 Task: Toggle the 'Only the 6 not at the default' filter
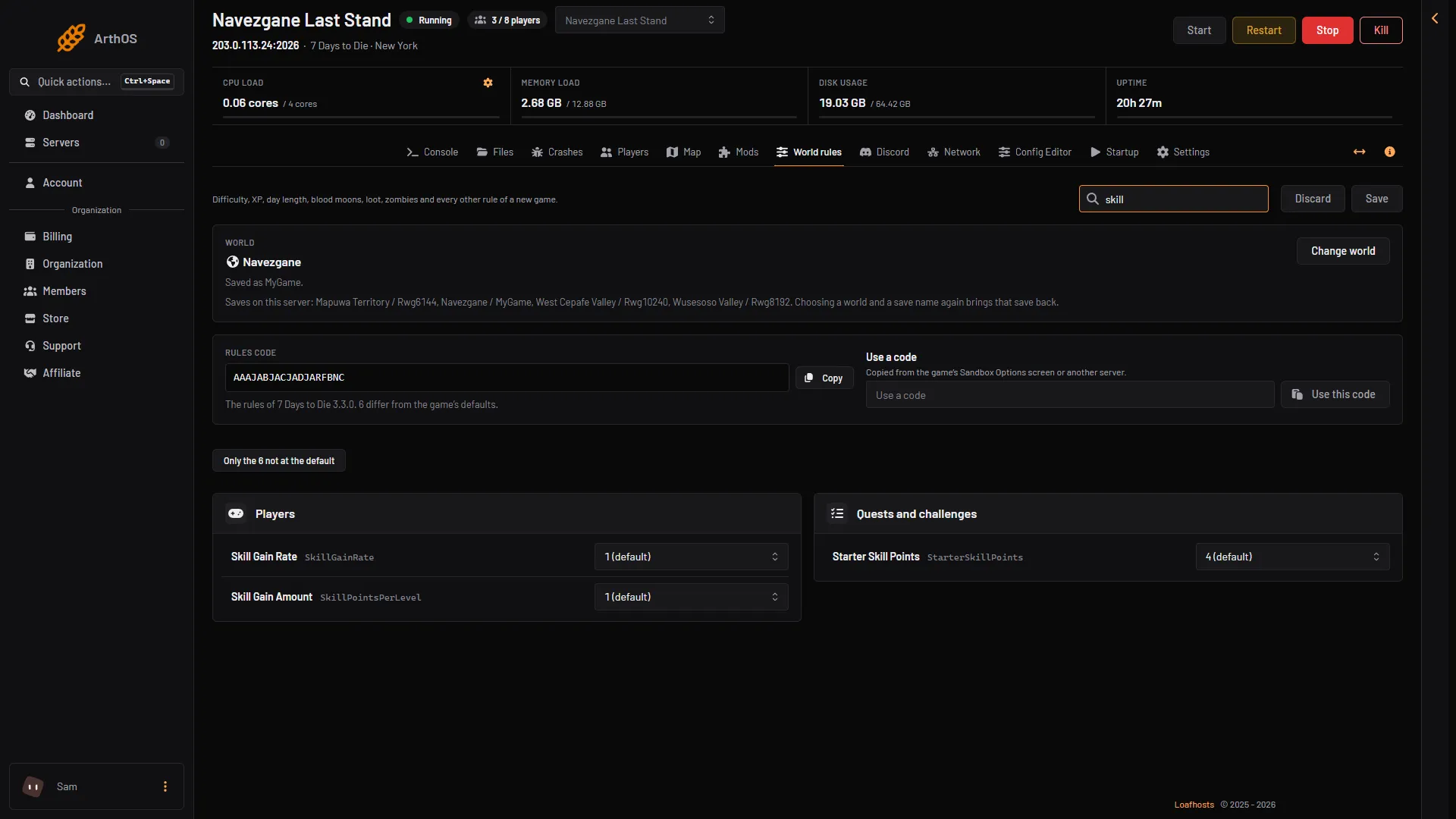pos(278,460)
